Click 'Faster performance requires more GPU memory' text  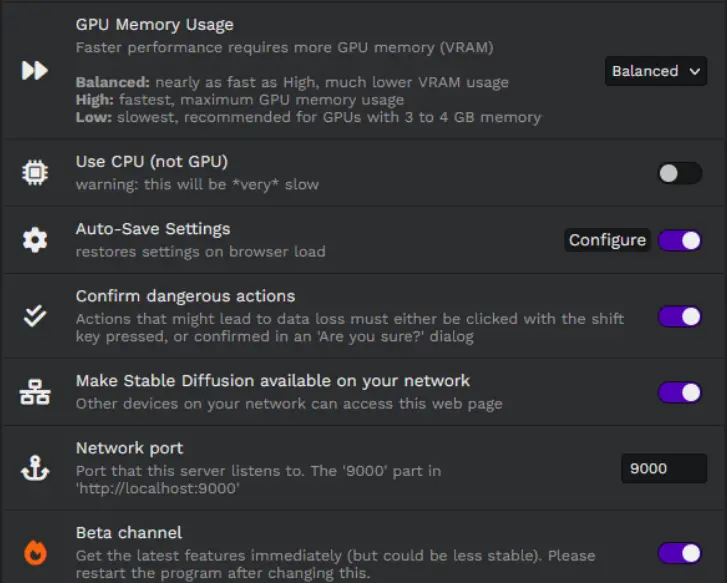pos(284,47)
